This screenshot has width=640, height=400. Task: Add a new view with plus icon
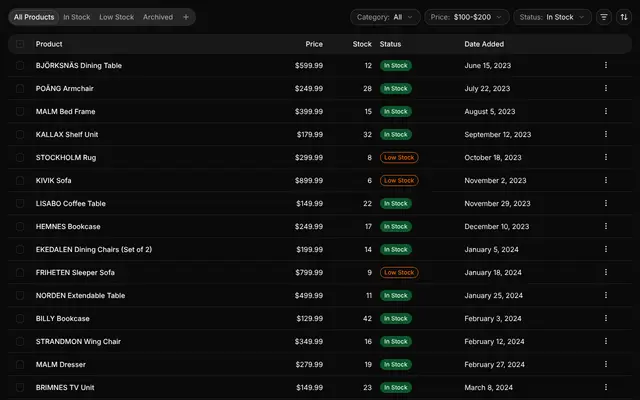click(x=186, y=17)
